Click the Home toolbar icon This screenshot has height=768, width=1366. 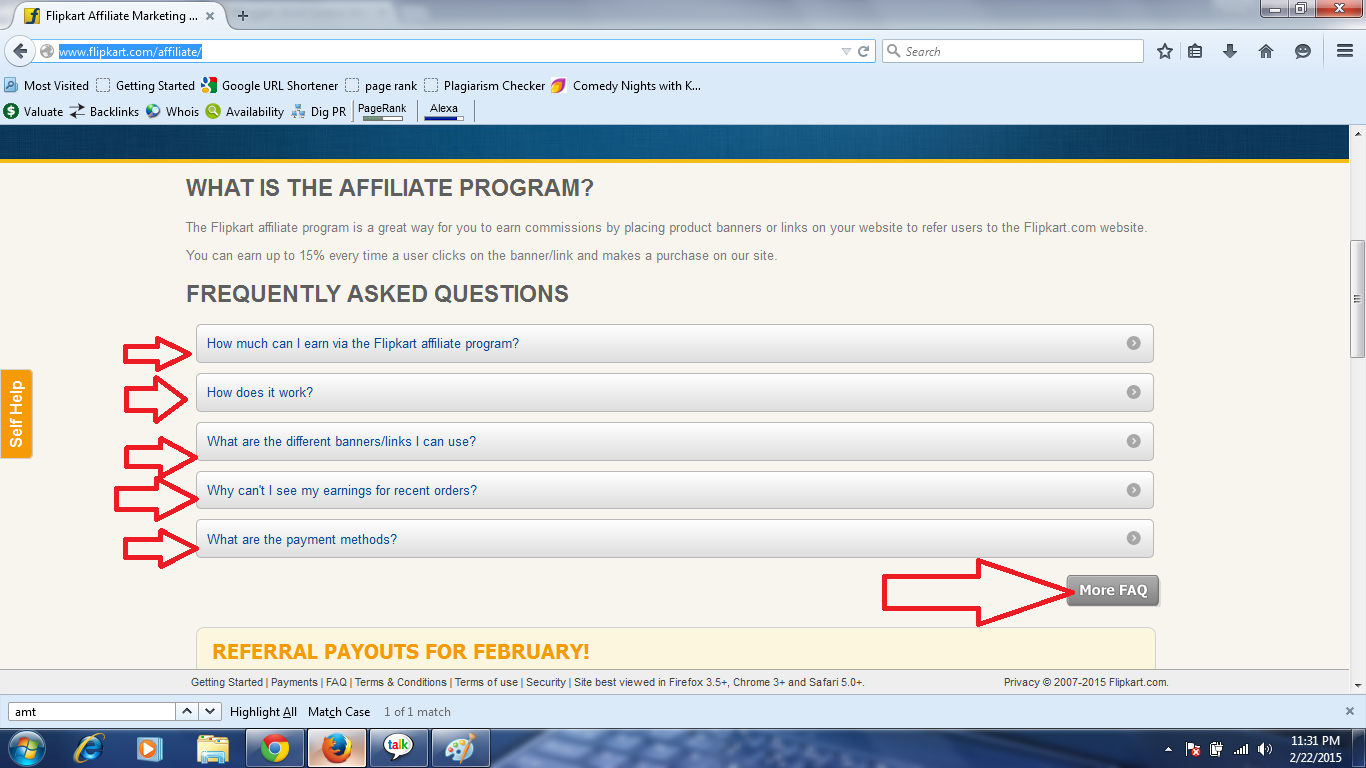(x=1266, y=51)
